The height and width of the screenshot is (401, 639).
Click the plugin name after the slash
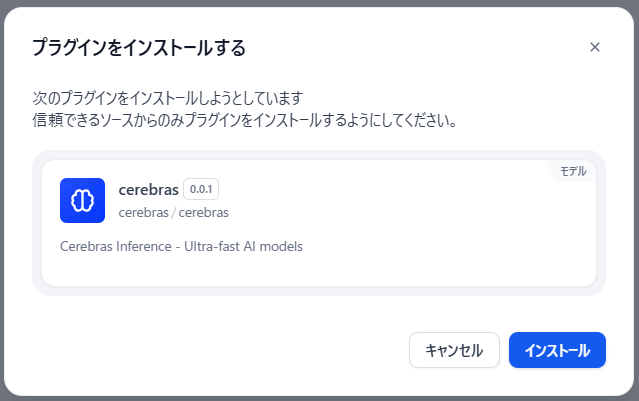pos(205,212)
